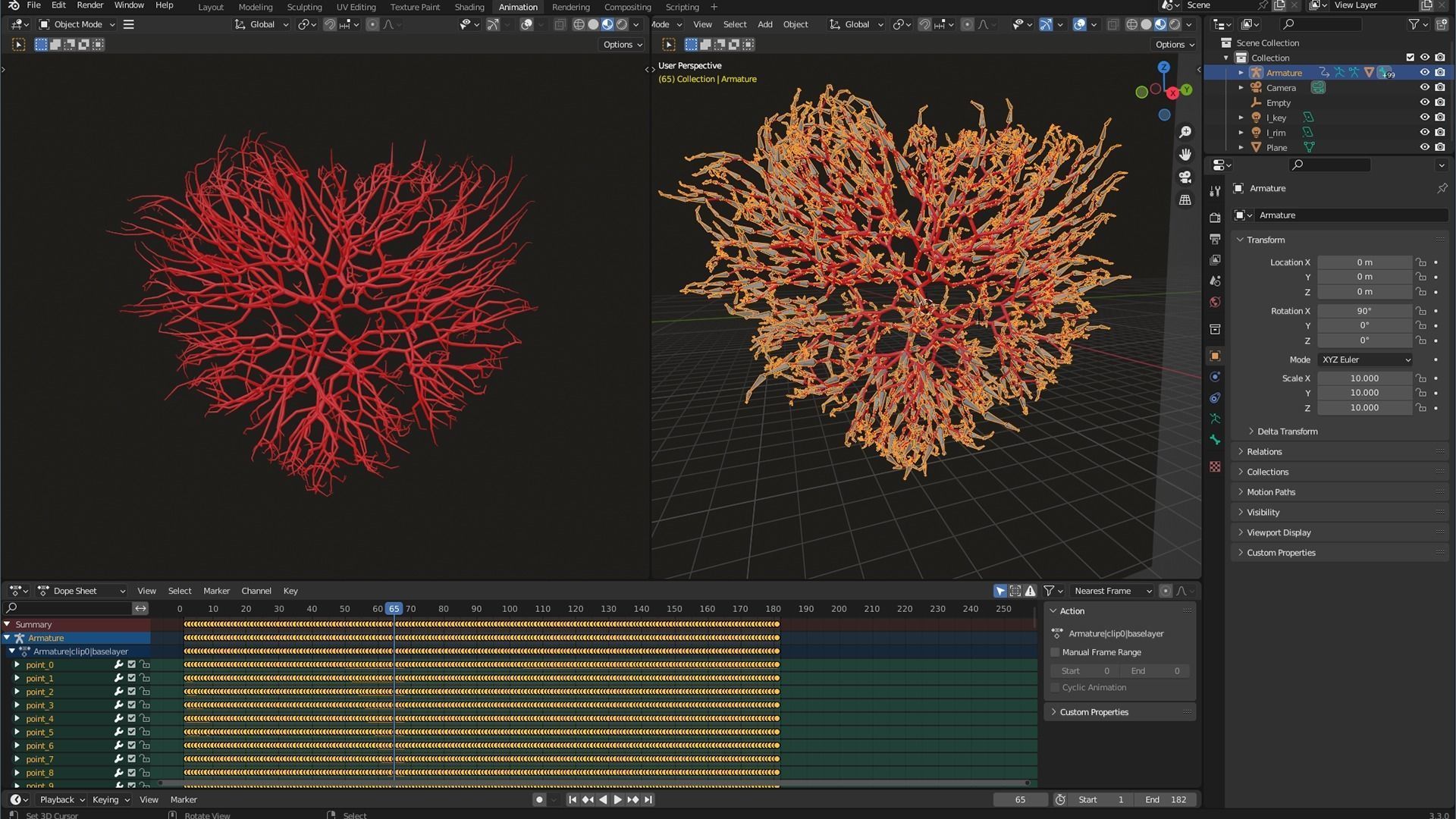Expand the Viewport Display panel
Screen dimensions: 1456x819
pos(1278,532)
